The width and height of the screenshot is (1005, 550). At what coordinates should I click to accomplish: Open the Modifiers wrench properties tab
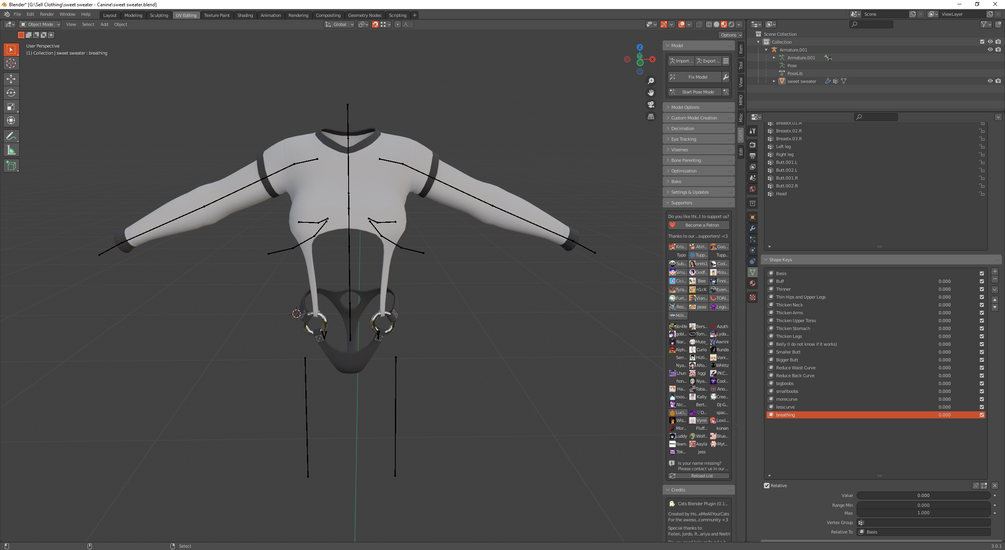pyautogui.click(x=752, y=228)
